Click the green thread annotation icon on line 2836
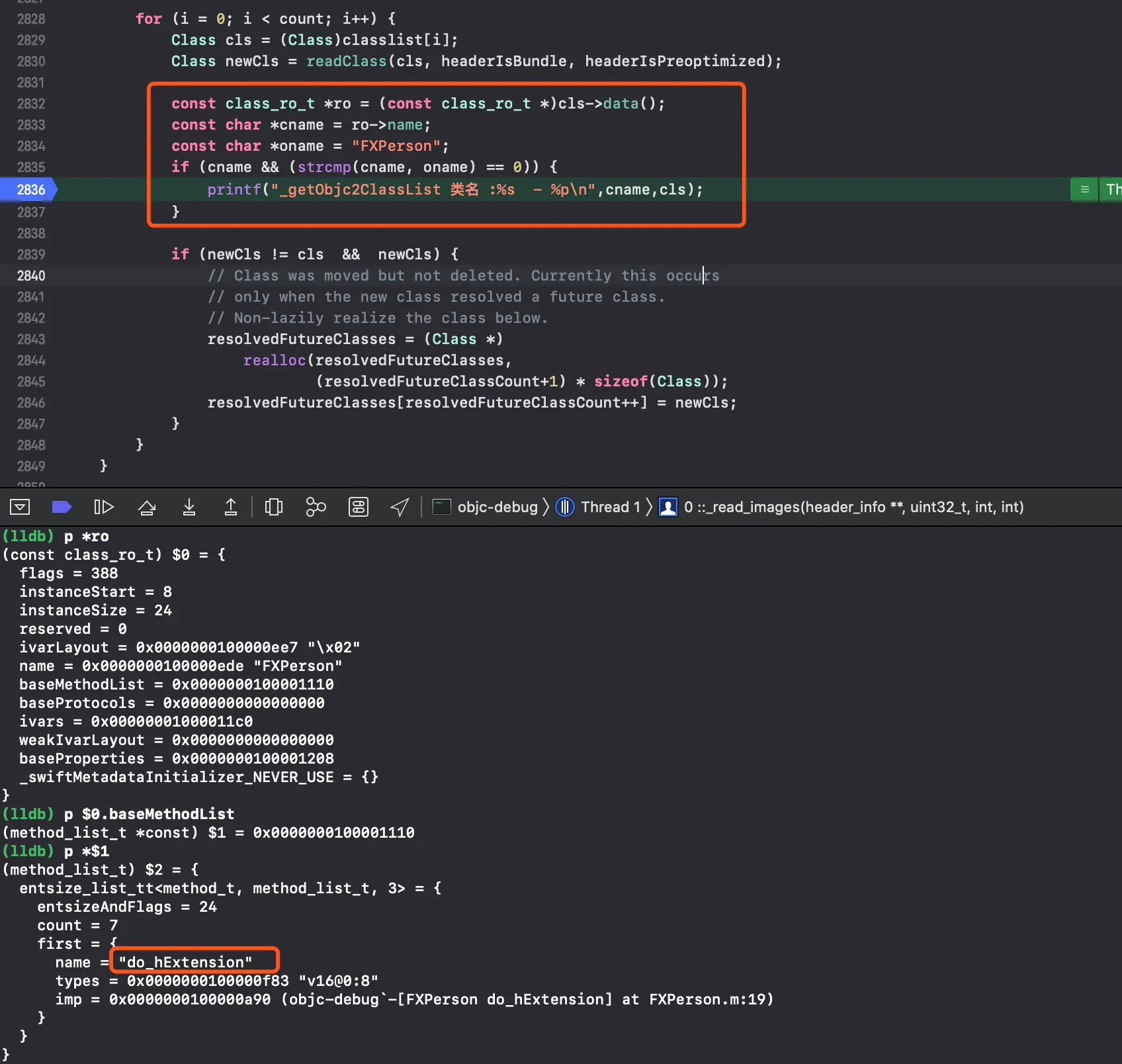 pos(1084,190)
